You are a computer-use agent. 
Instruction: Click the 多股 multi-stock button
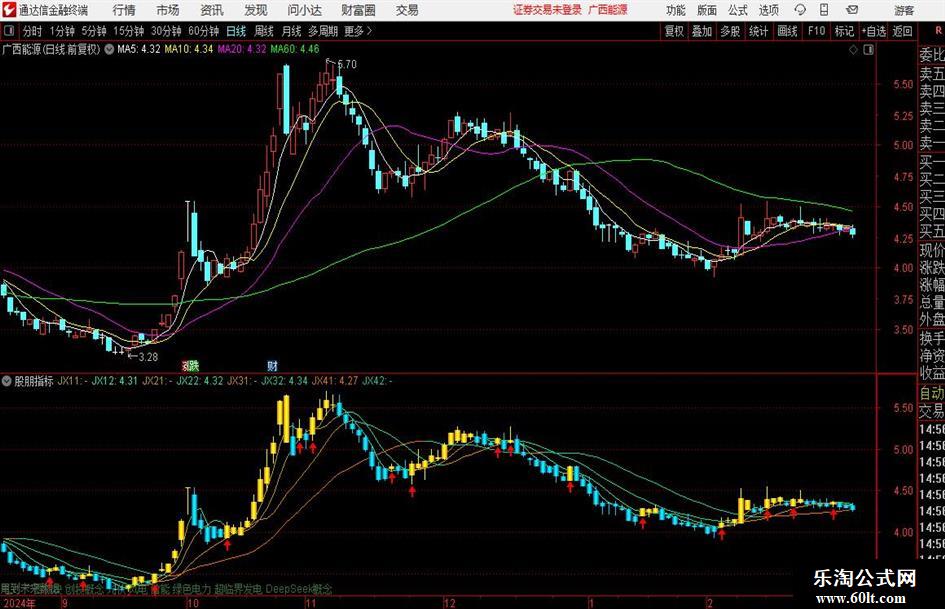(x=730, y=31)
